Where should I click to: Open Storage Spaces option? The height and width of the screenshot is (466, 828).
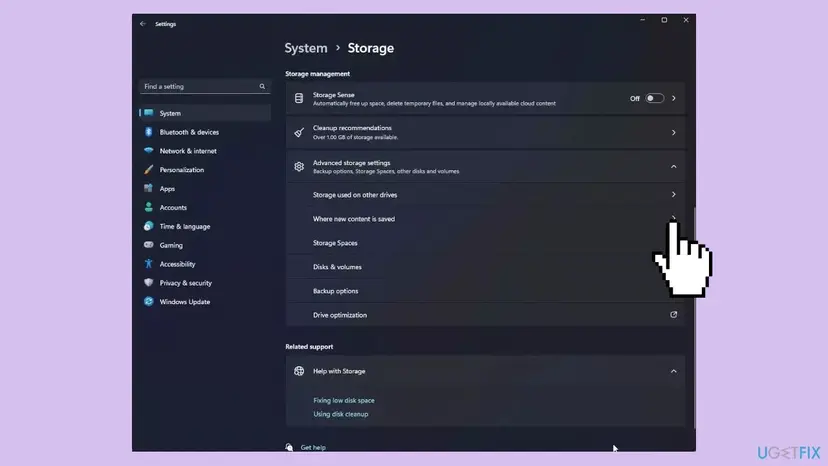pos(485,243)
